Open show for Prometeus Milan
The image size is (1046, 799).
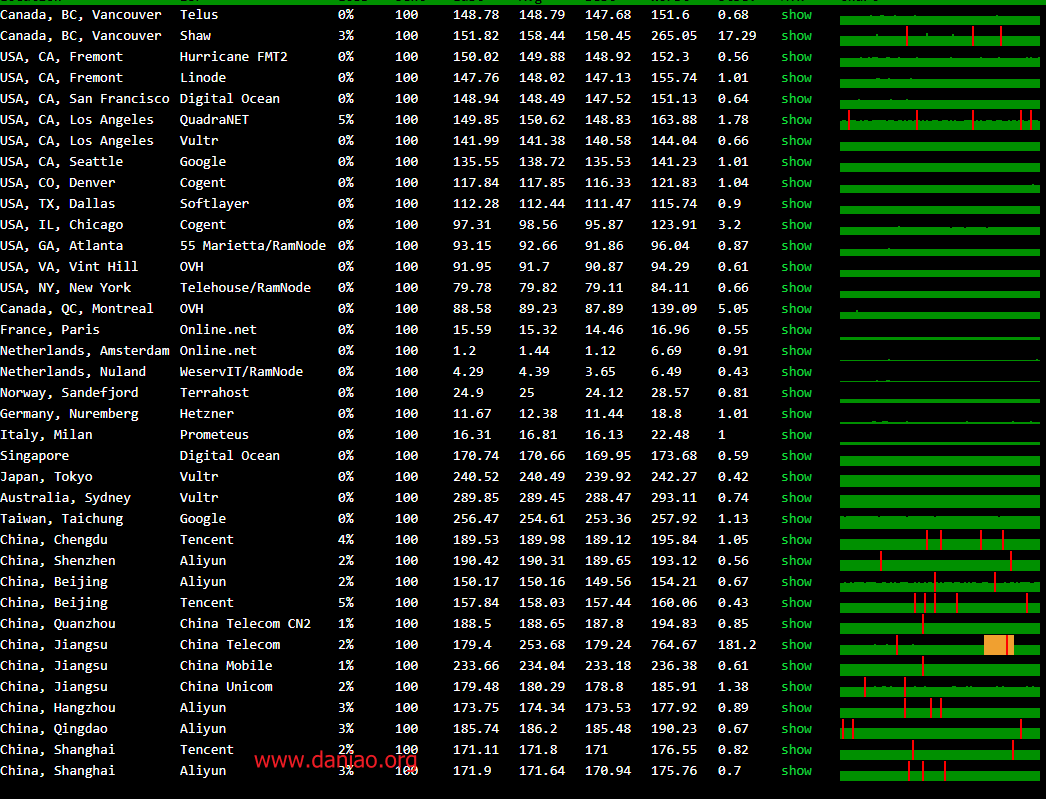(x=797, y=435)
